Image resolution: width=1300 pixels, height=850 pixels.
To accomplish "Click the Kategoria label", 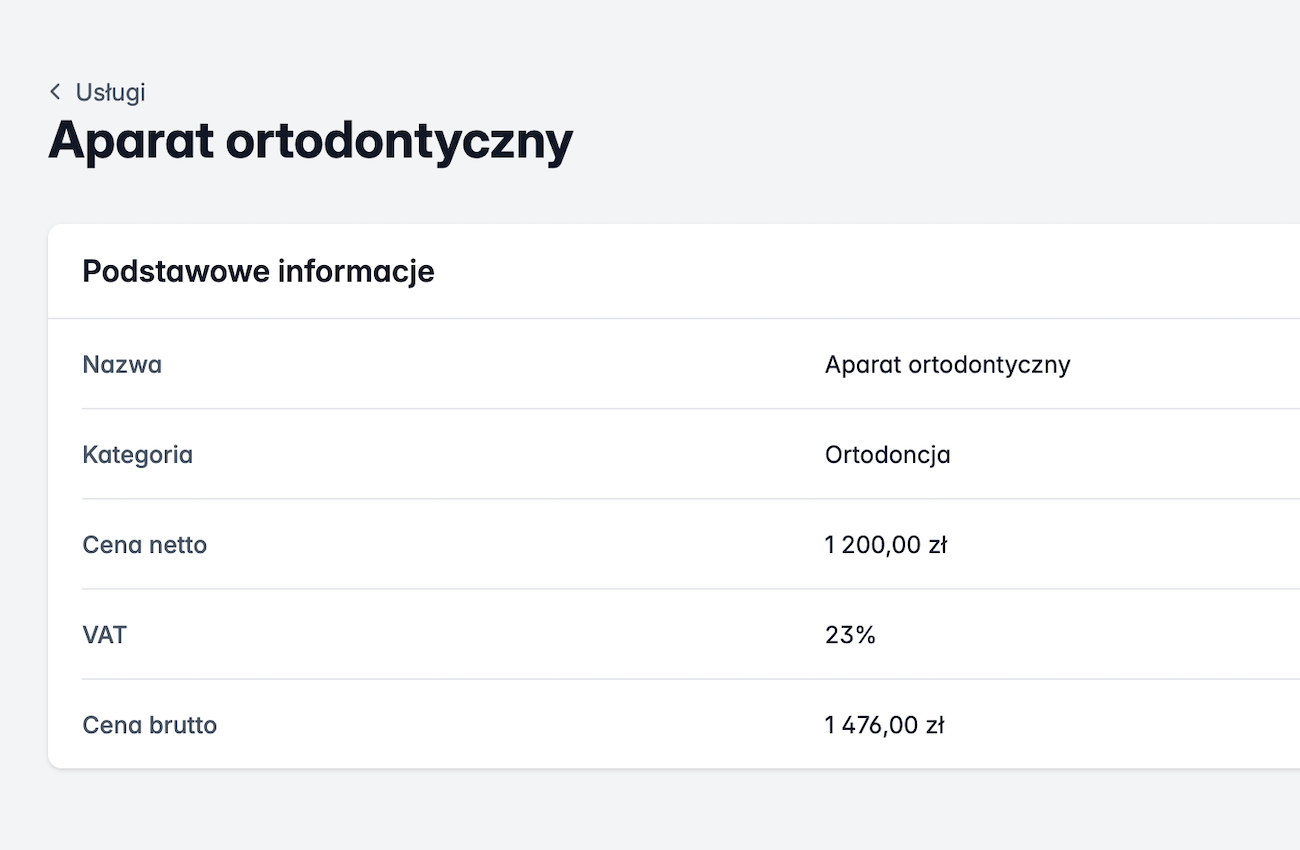I will pyautogui.click(x=137, y=454).
